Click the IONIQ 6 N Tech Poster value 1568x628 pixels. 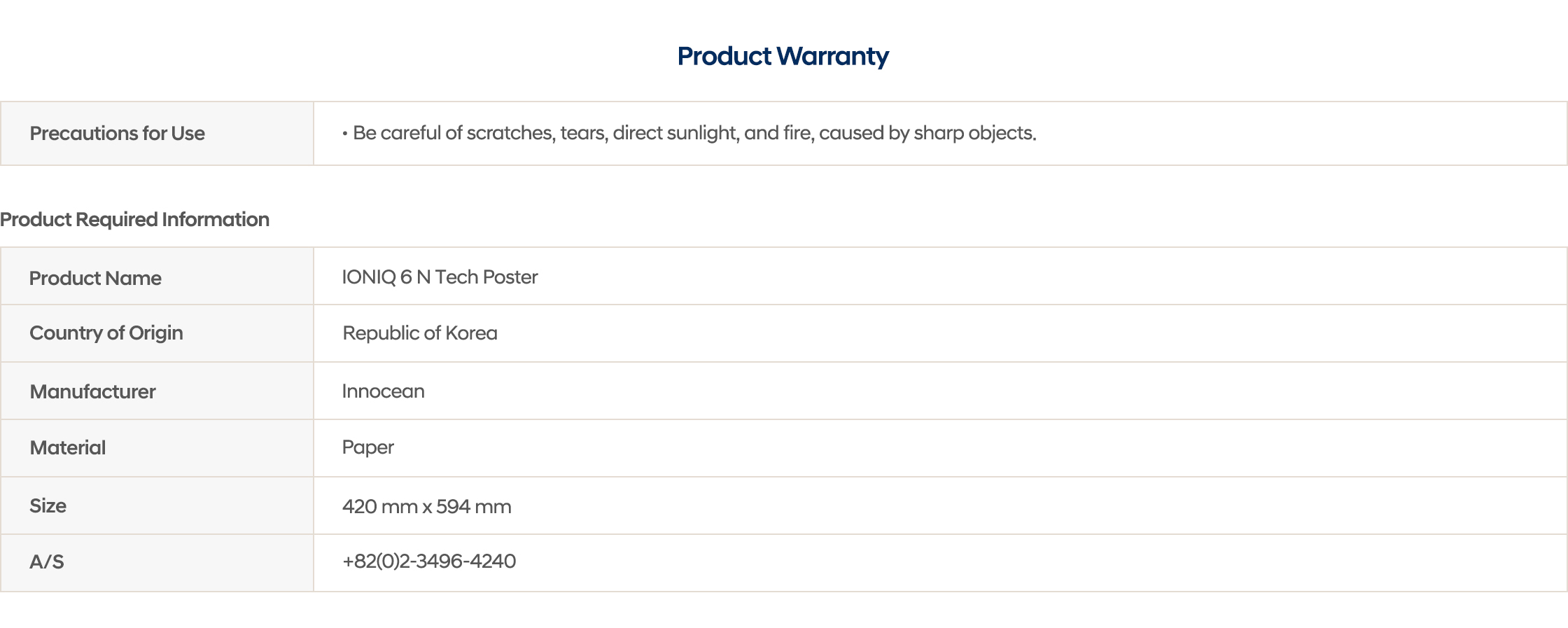point(440,277)
